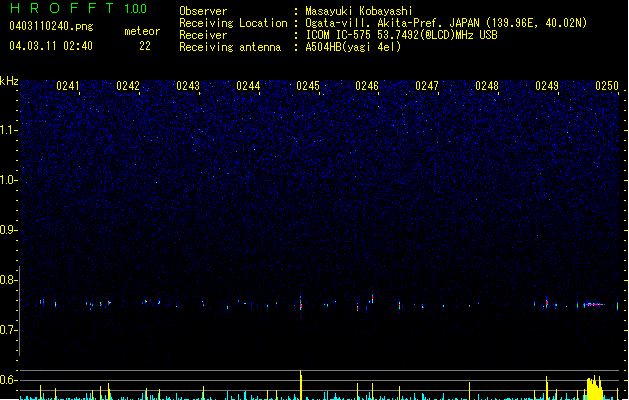Click the tallest yellow intensity spike at 0245
Image resolution: width=629 pixels, height=400 pixels.
coord(300,385)
